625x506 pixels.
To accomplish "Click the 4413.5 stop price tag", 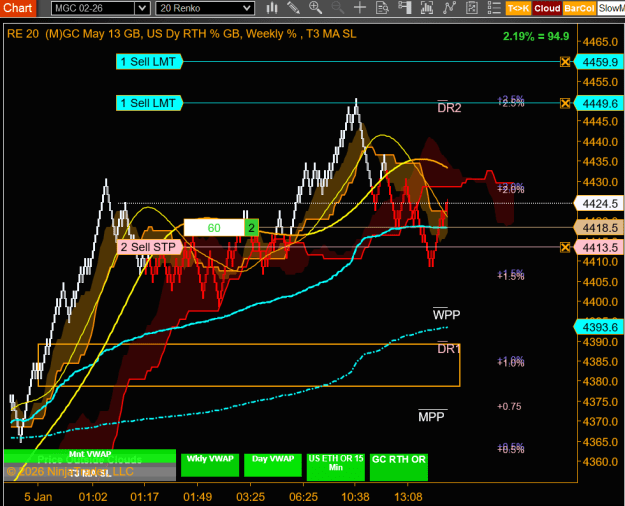I will [599, 248].
